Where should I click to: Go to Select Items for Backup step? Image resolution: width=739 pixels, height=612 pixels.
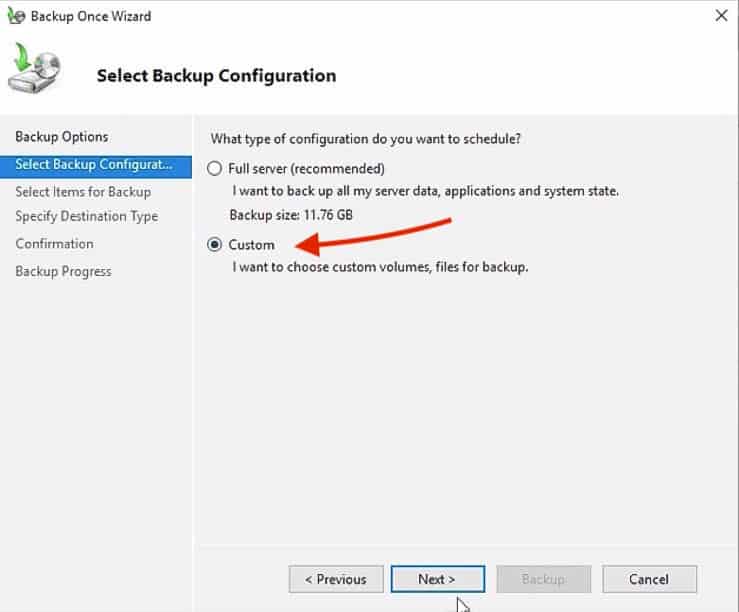tap(83, 192)
